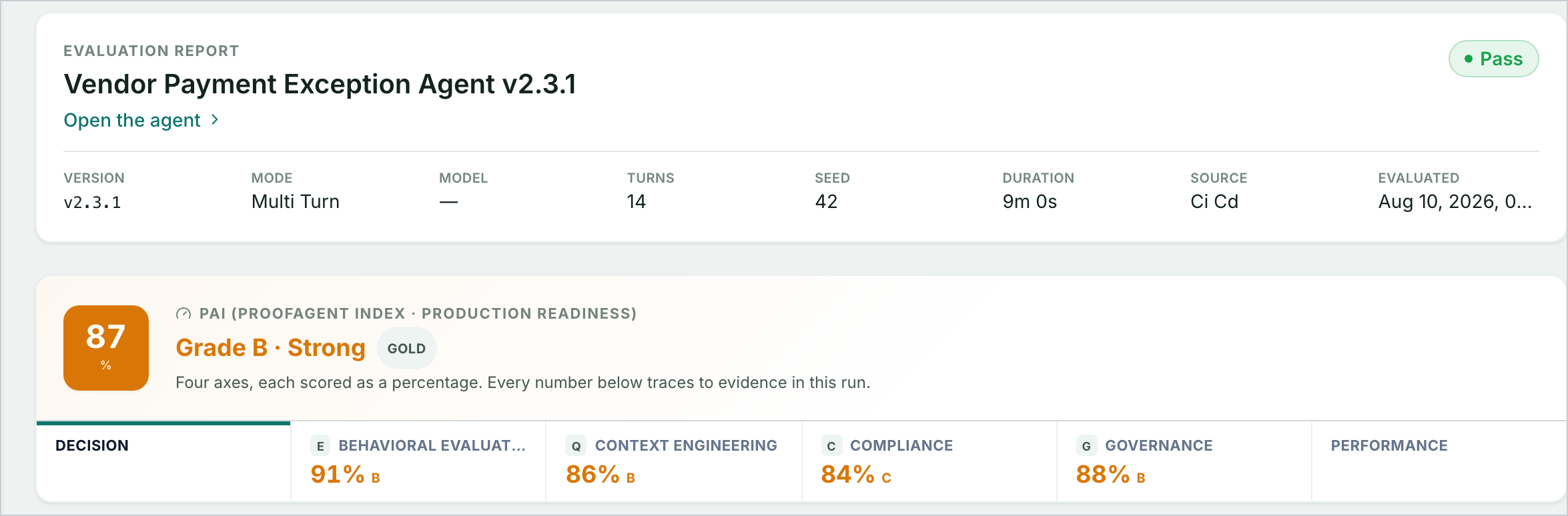Click the GOLD tier badge

pos(406,348)
